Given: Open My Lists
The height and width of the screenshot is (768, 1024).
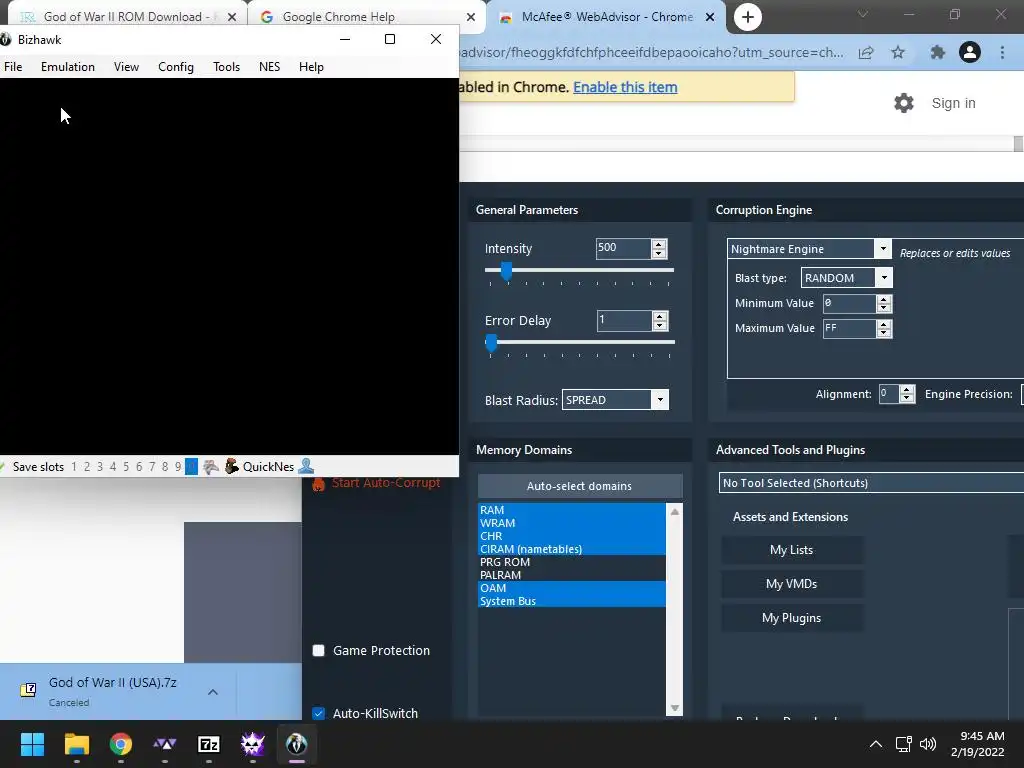Looking at the screenshot, I should 792,550.
